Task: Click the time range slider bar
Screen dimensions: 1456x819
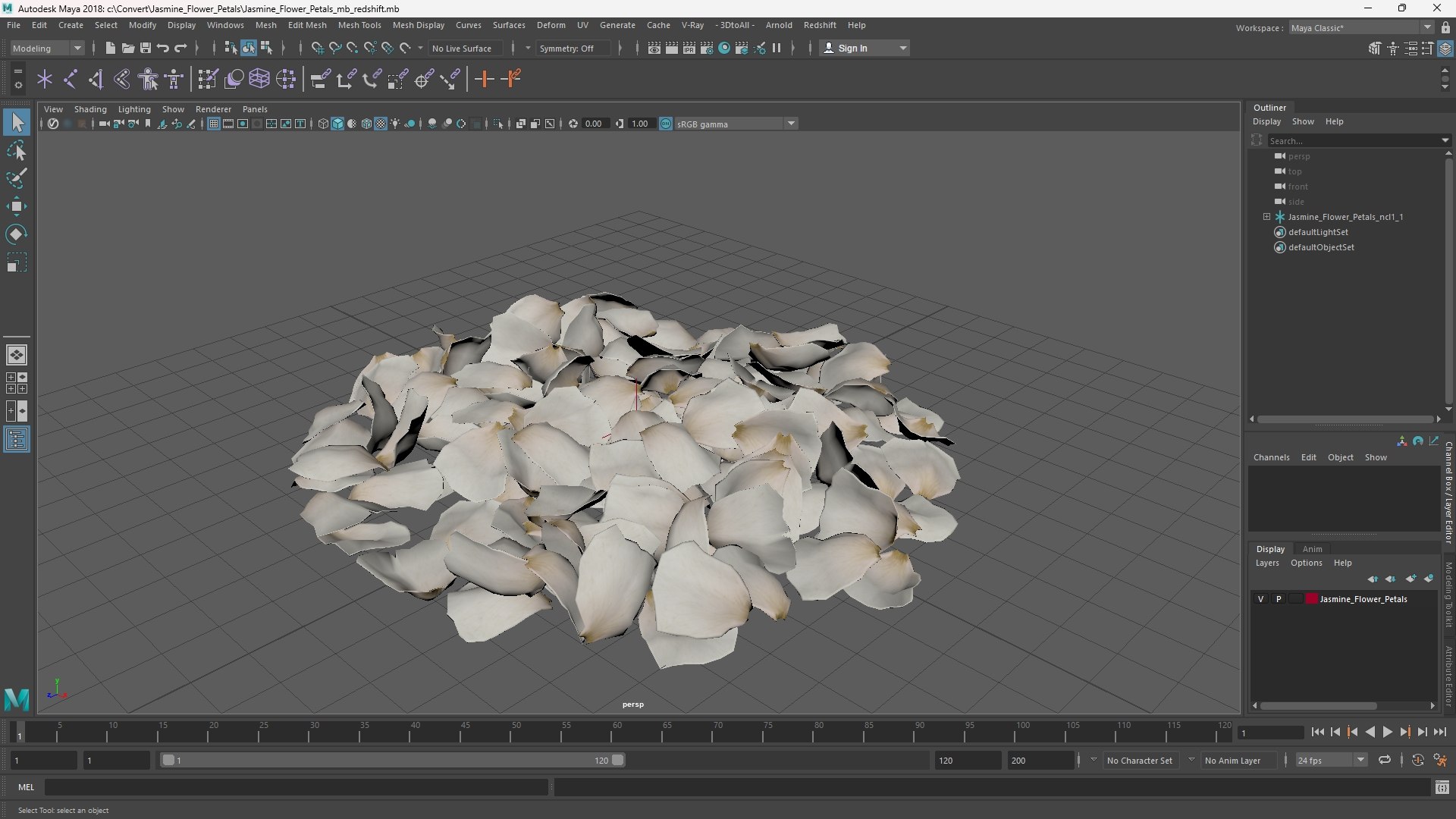Action: pyautogui.click(x=393, y=760)
